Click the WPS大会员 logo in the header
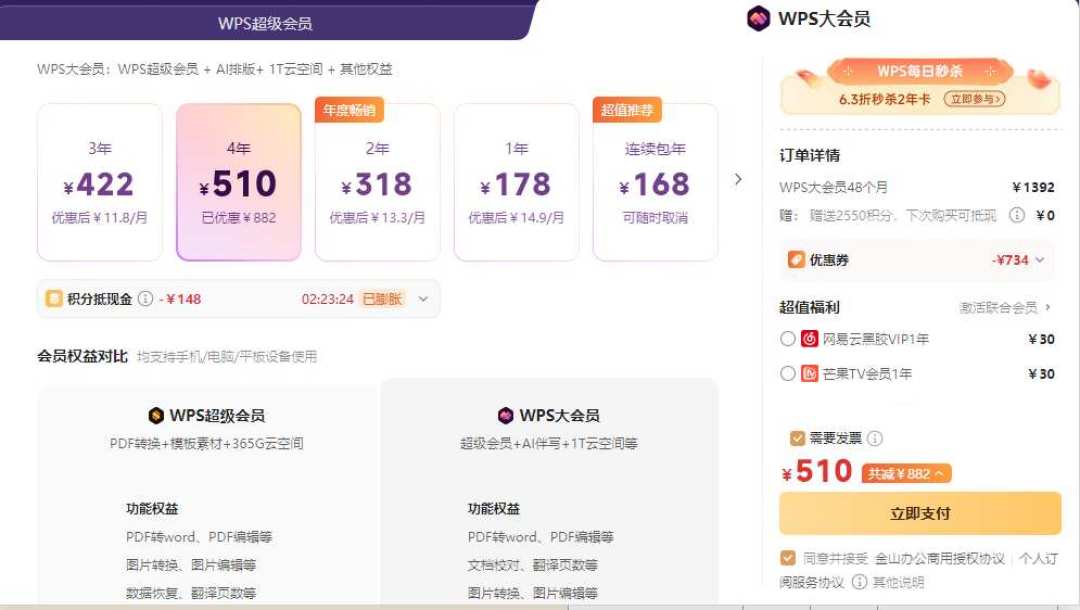Screen dimensions: 1080x610 coord(758,19)
